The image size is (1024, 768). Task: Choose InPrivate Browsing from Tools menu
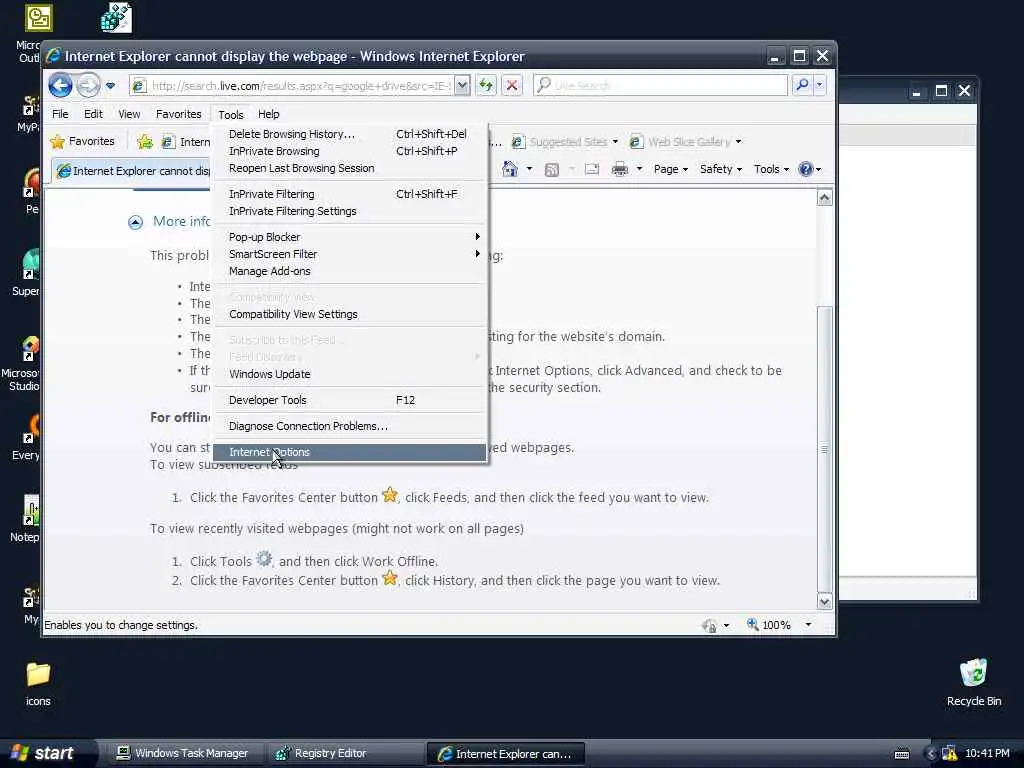[x=349, y=151]
